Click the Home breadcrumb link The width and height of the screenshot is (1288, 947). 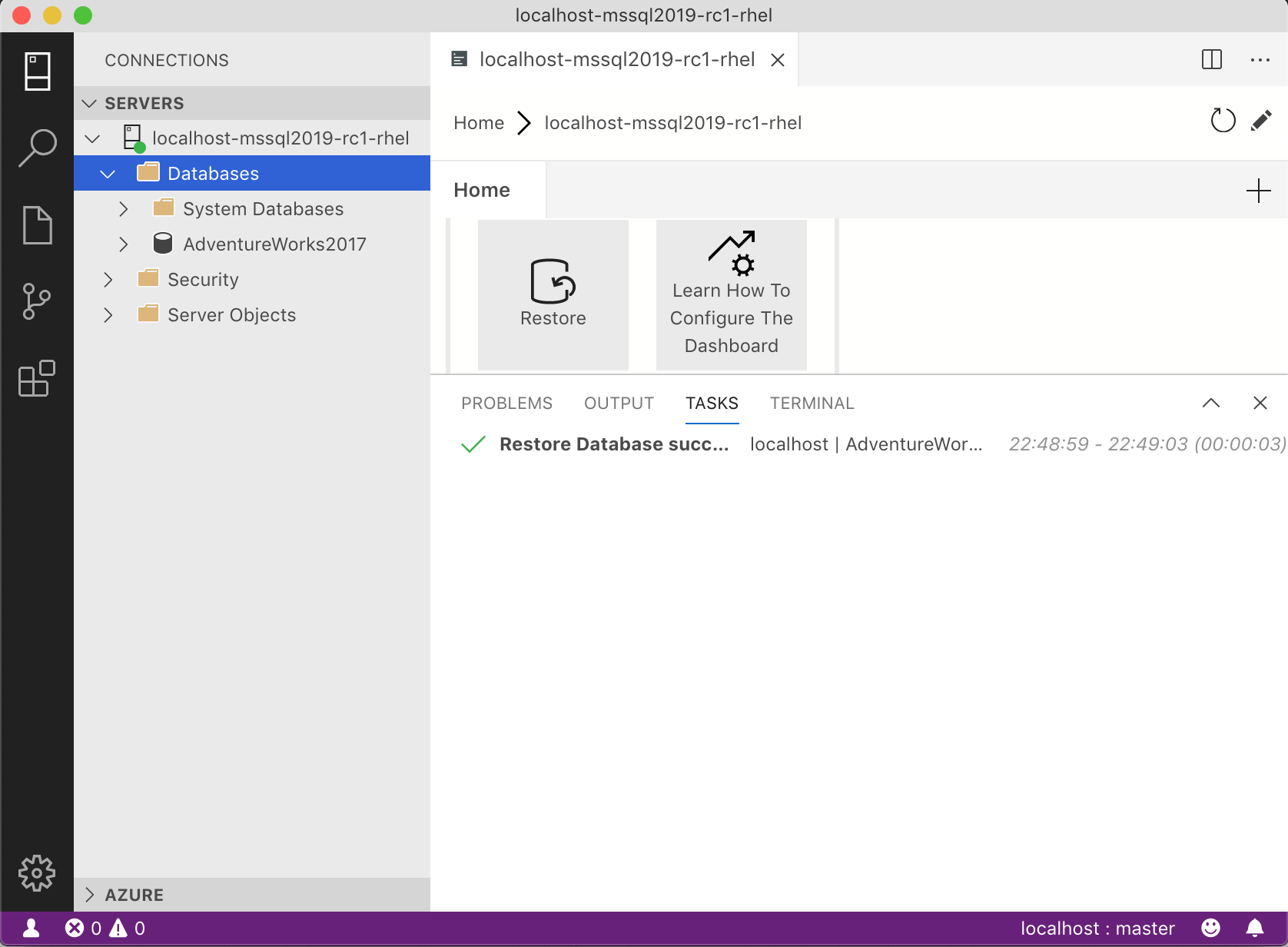coord(479,123)
